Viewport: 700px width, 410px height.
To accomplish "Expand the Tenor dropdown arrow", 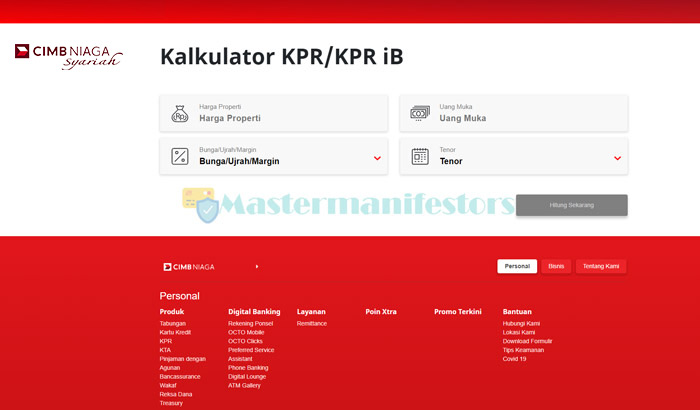I will [617, 158].
